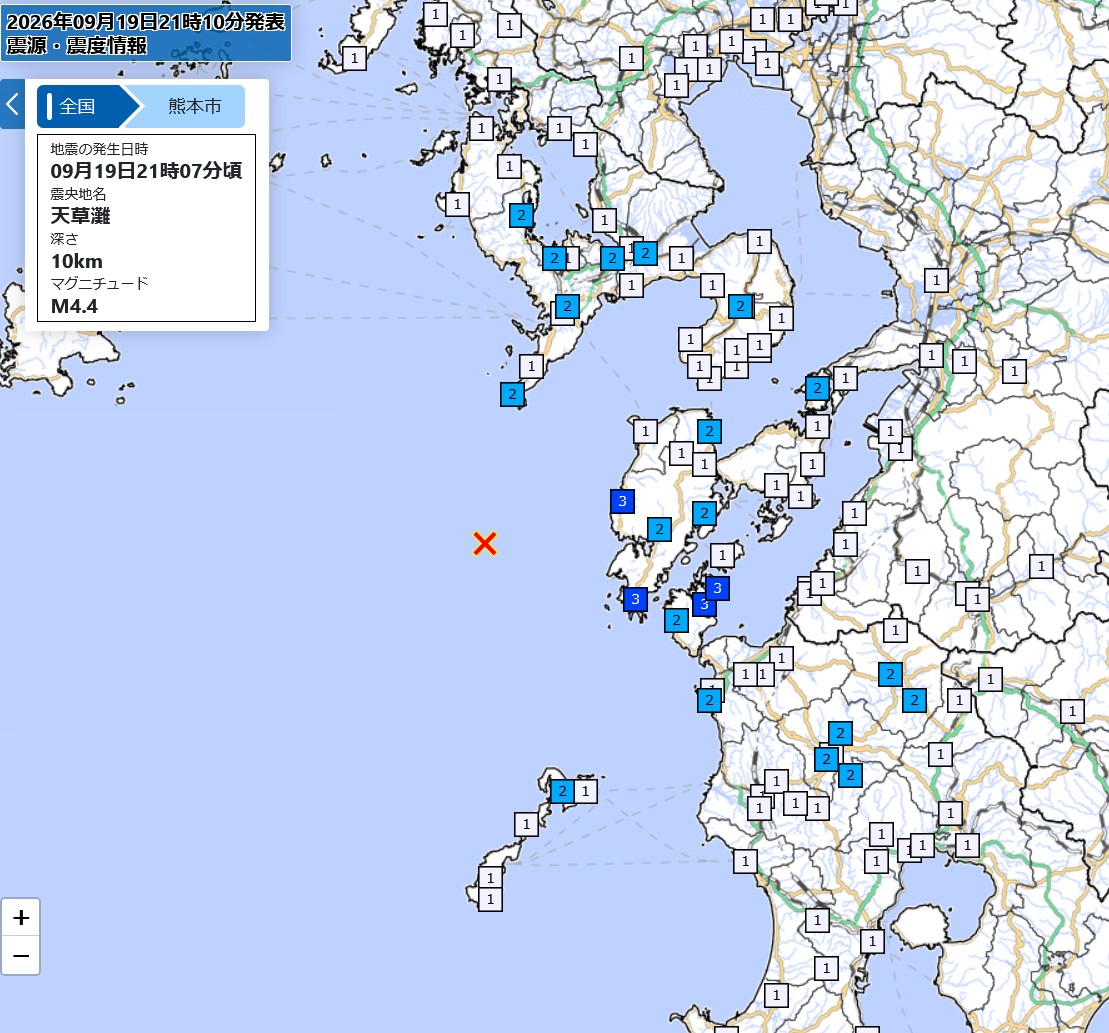Click the red X epicenter marker

[x=484, y=544]
